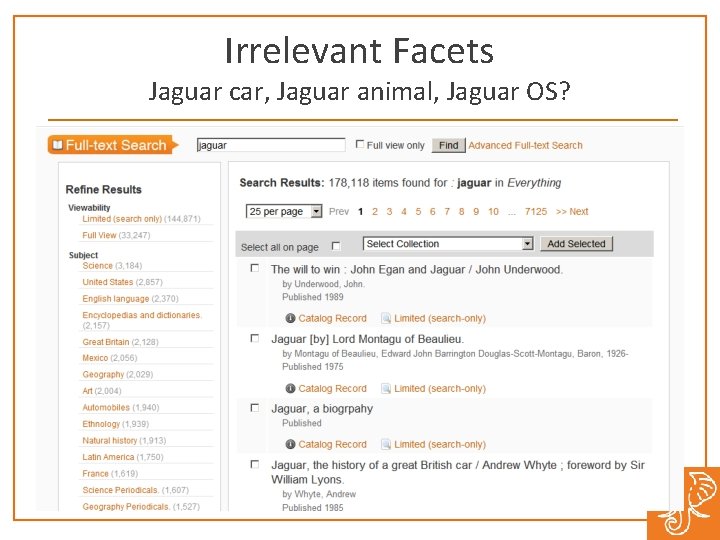Go to results page 2

click(375, 212)
